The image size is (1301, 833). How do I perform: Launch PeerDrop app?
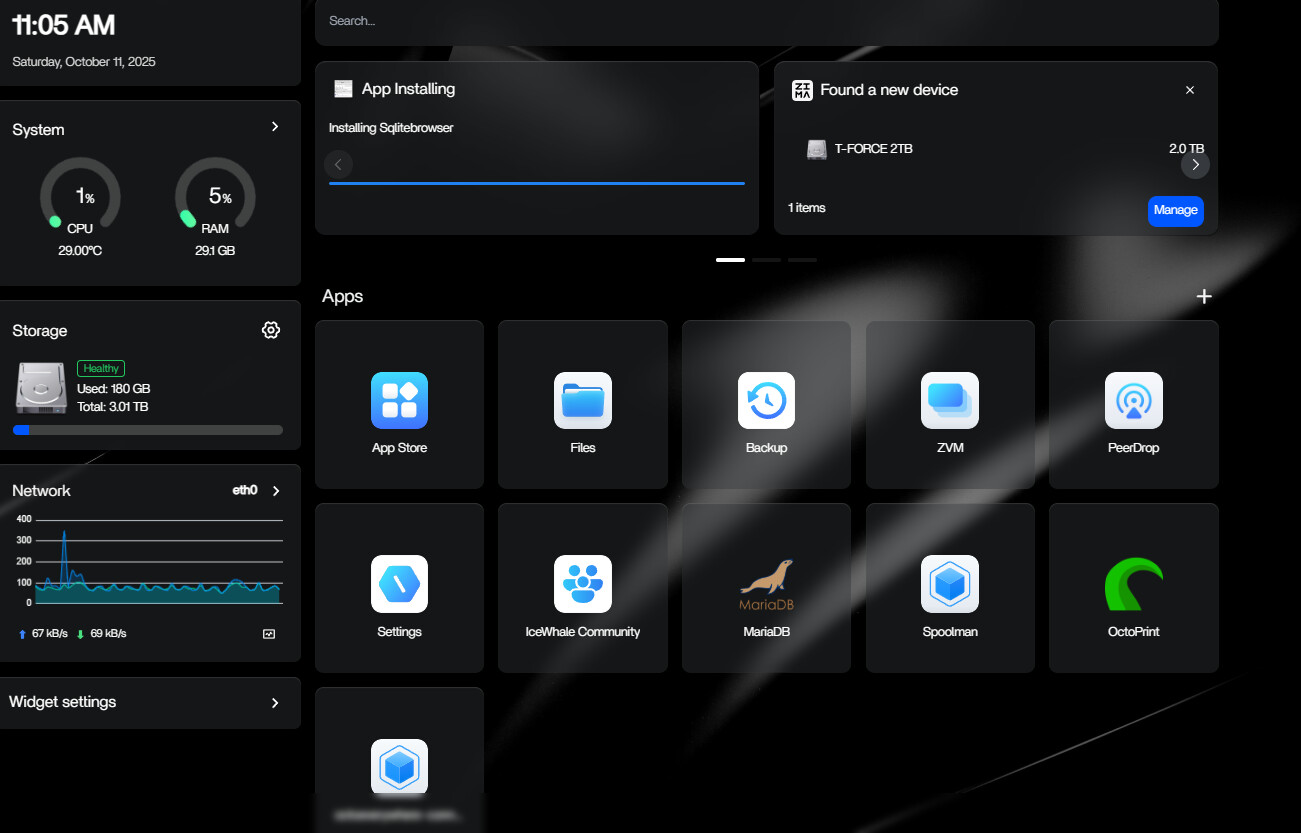point(1133,401)
